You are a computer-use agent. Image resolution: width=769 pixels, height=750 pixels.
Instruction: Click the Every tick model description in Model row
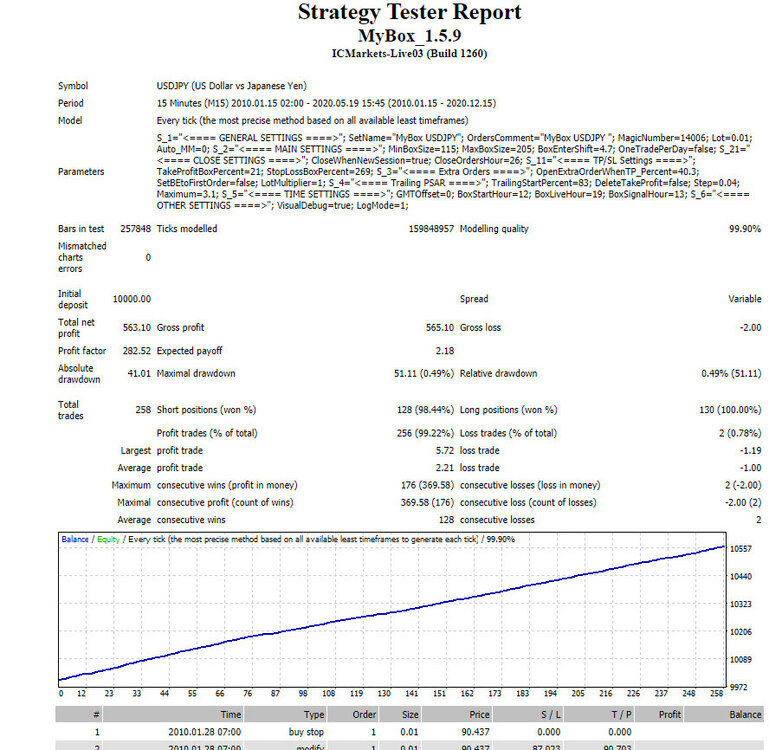click(x=312, y=120)
